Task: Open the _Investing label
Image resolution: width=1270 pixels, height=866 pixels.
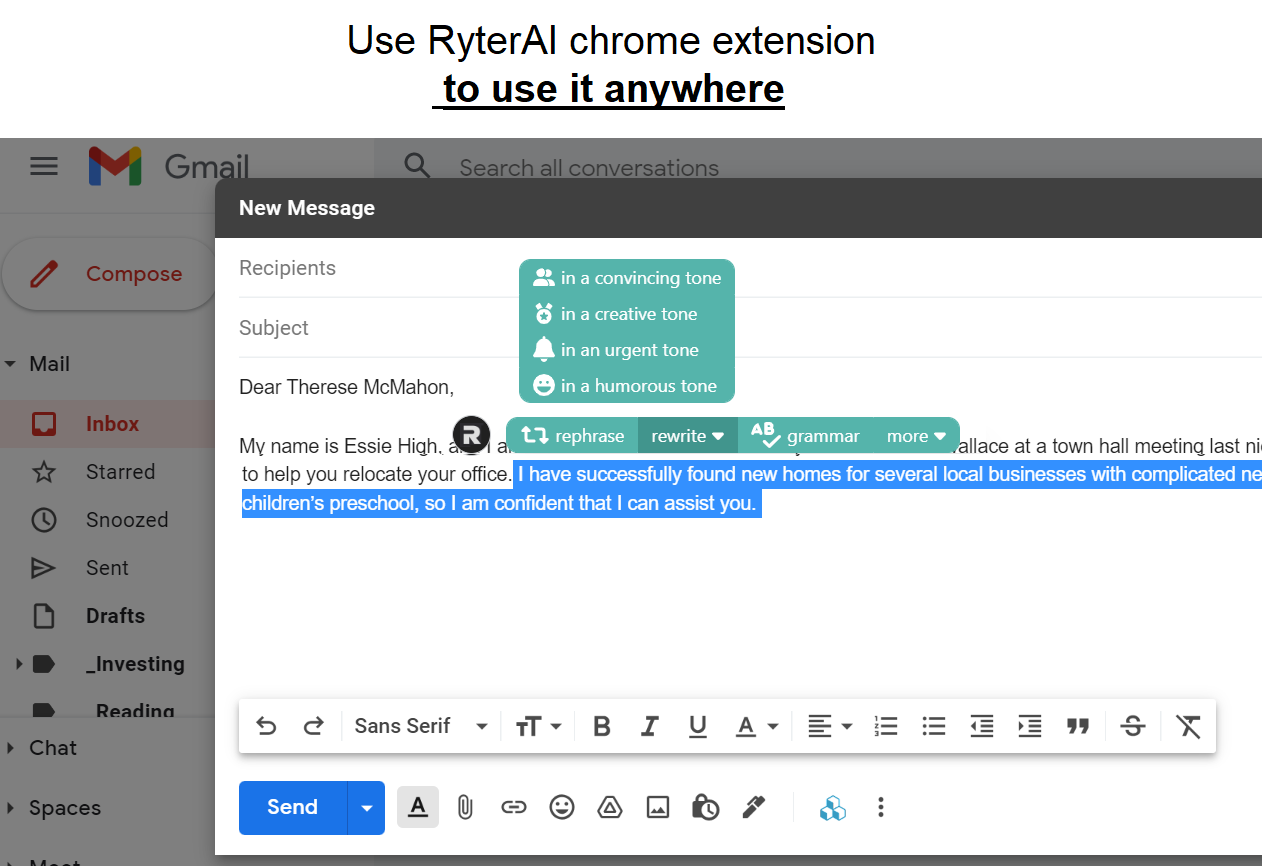Action: [135, 664]
